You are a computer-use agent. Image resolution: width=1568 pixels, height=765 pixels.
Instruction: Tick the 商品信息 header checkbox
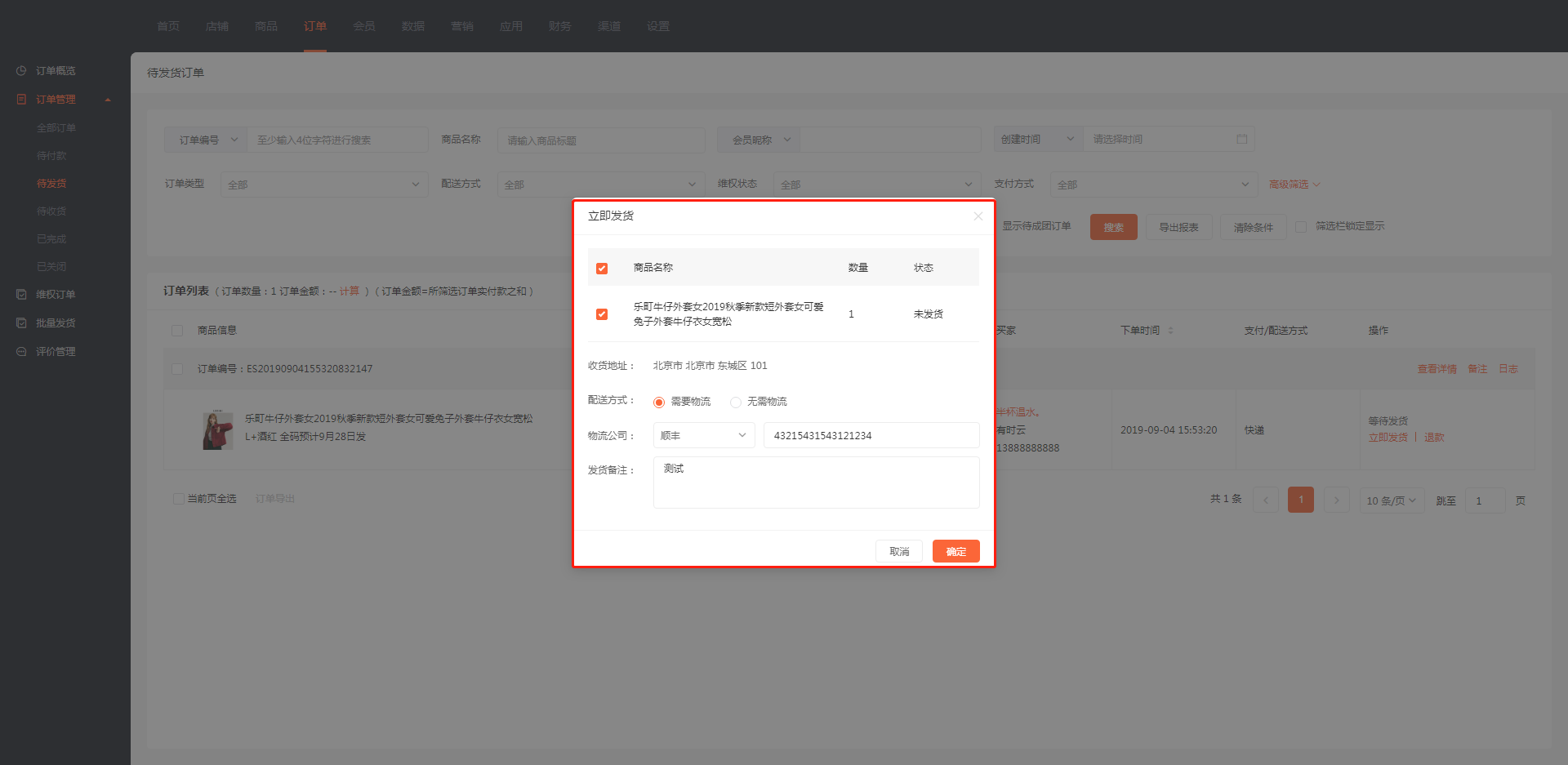click(177, 331)
